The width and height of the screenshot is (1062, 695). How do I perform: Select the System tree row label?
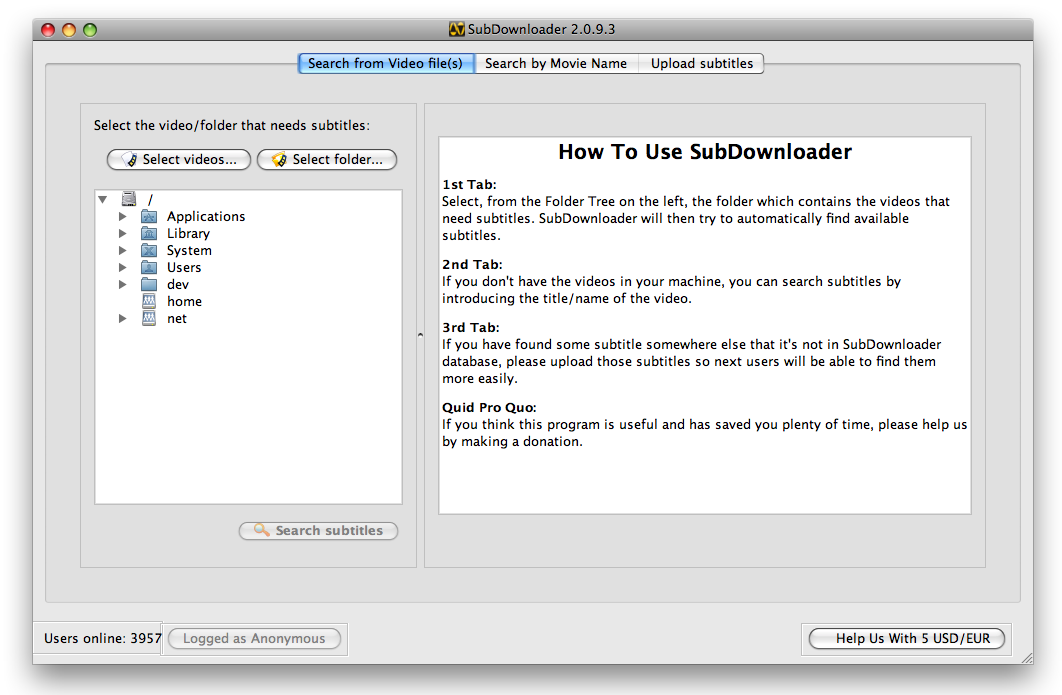tap(189, 251)
